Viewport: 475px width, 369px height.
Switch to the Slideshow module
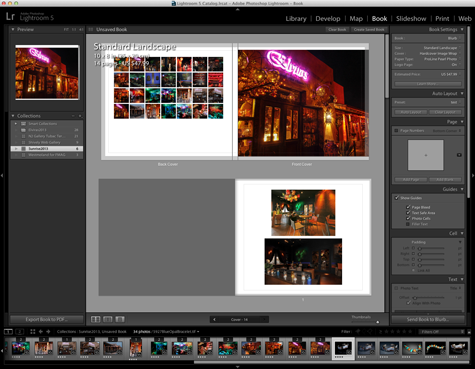tap(411, 19)
